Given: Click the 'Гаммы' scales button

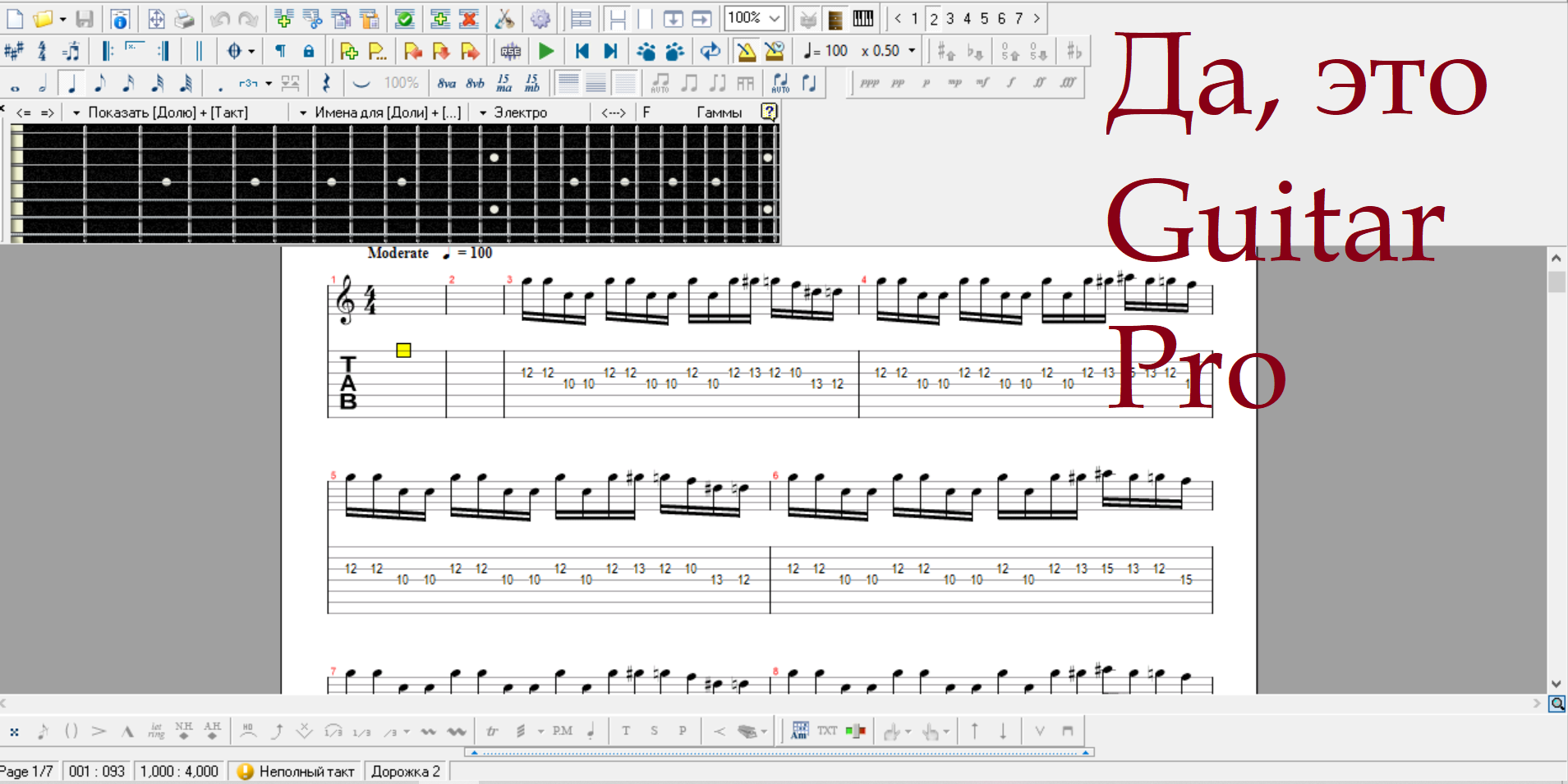Looking at the screenshot, I should point(719,112).
